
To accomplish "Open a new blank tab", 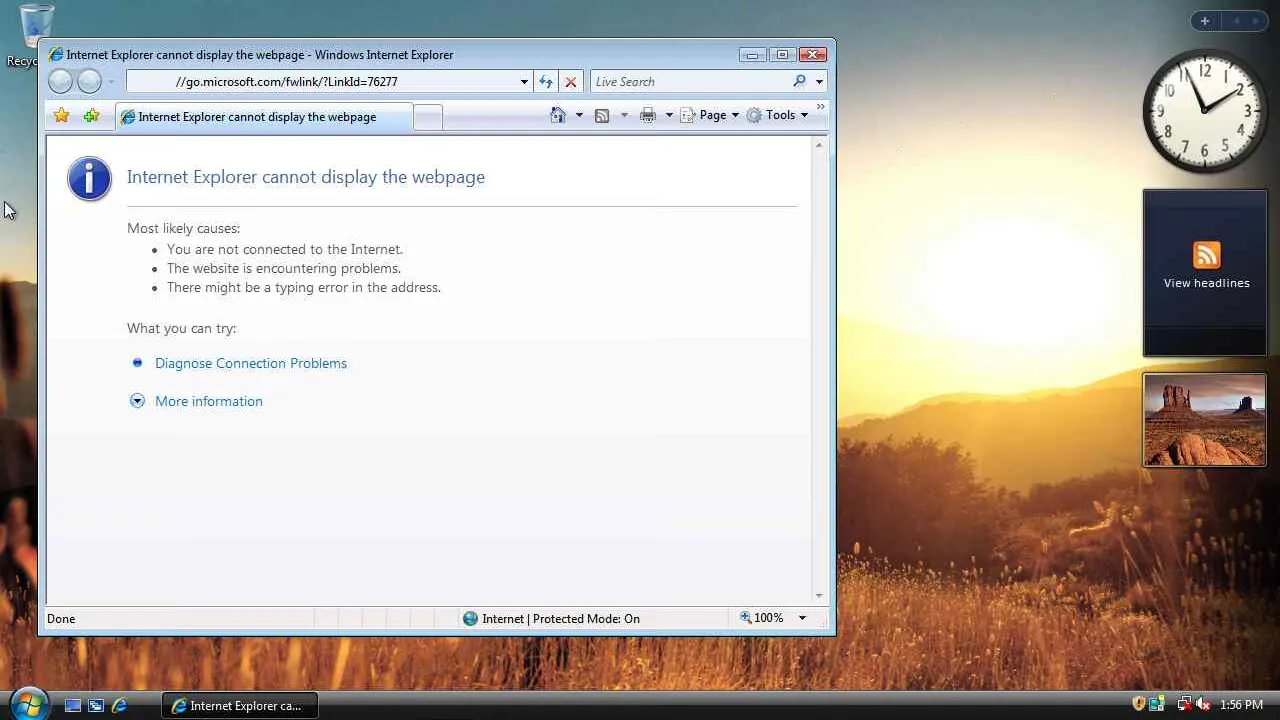I will click(x=428, y=118).
